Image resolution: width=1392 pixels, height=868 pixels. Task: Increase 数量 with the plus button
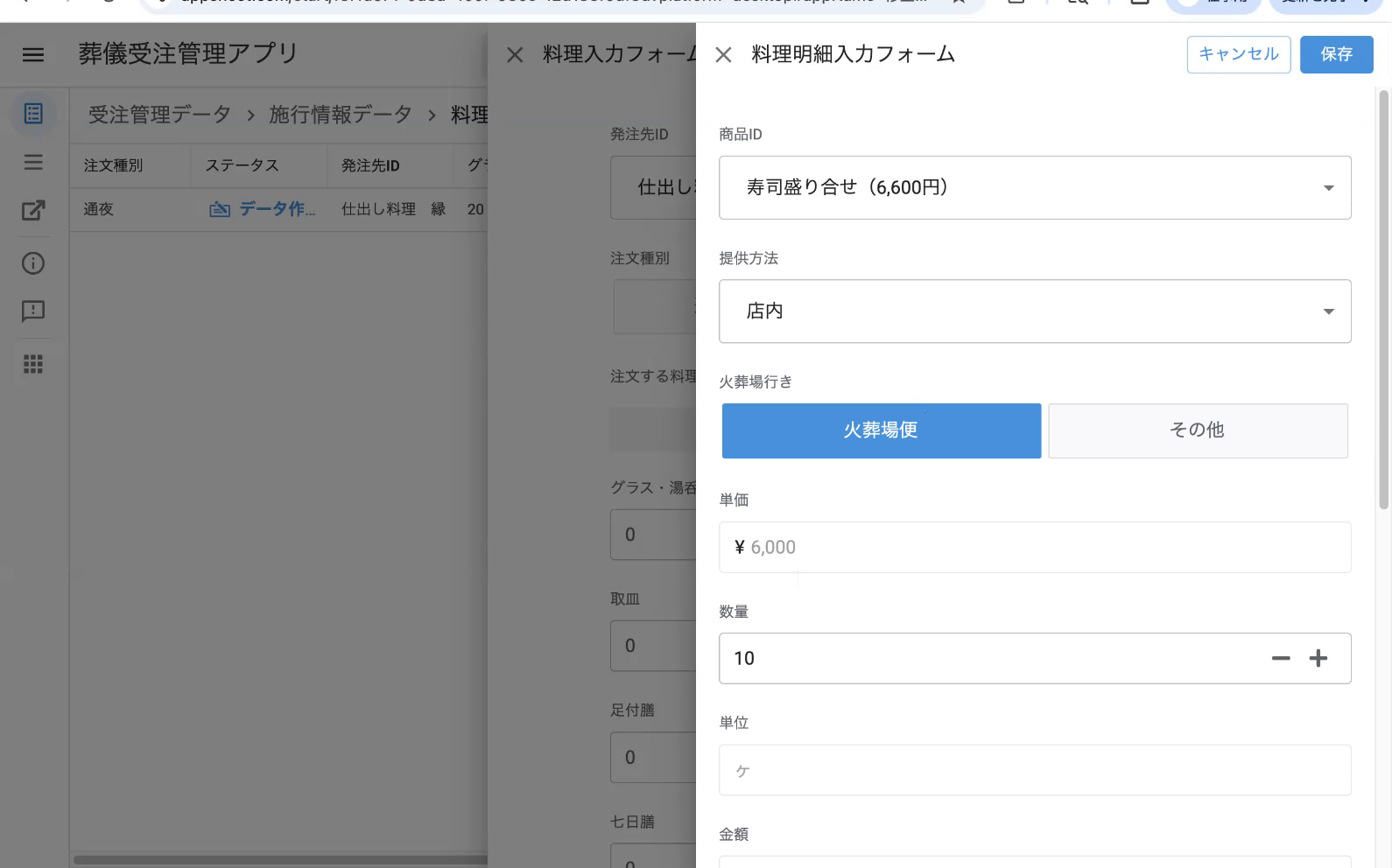click(x=1318, y=658)
